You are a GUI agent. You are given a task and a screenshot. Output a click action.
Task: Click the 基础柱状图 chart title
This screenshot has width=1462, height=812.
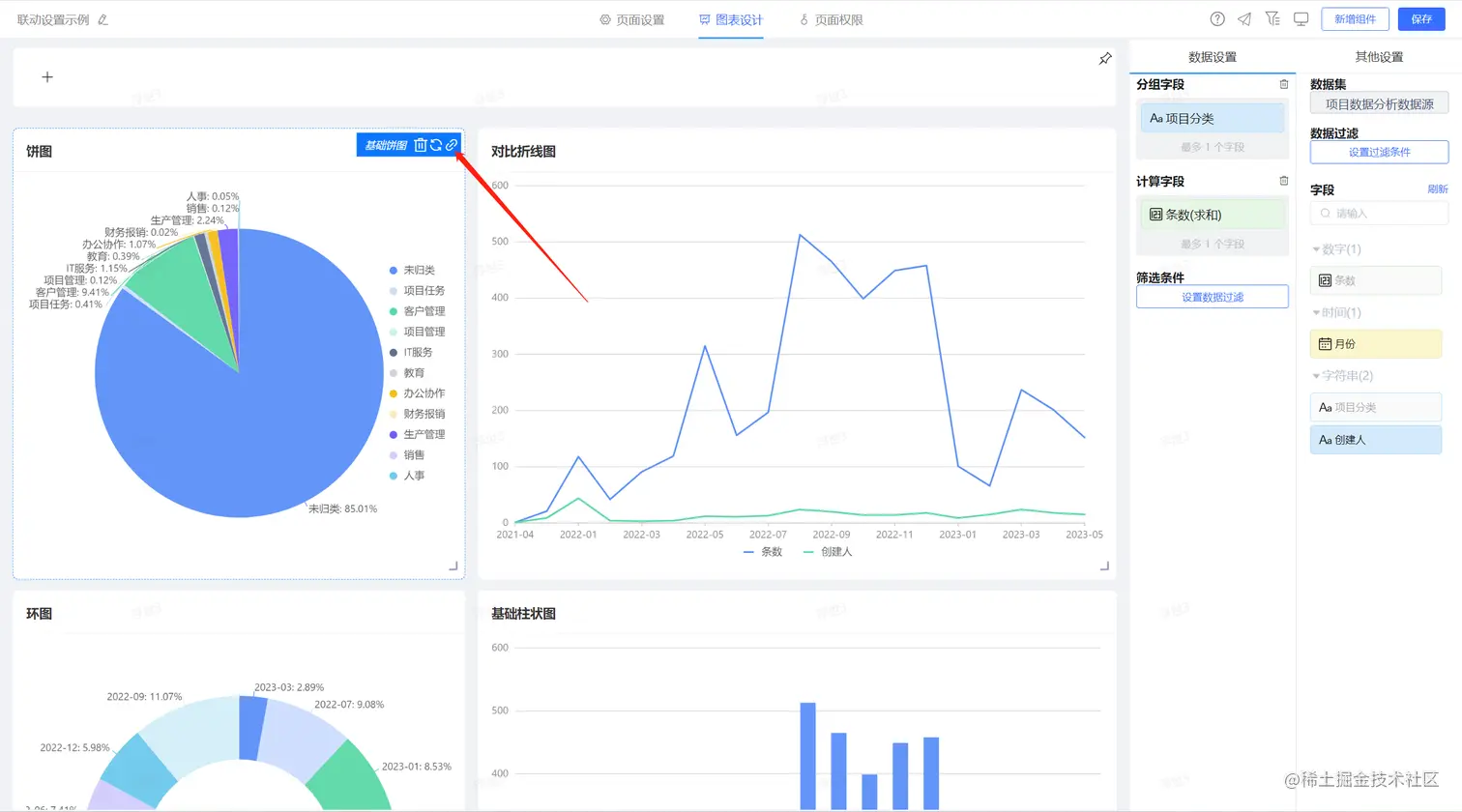pyautogui.click(x=523, y=614)
